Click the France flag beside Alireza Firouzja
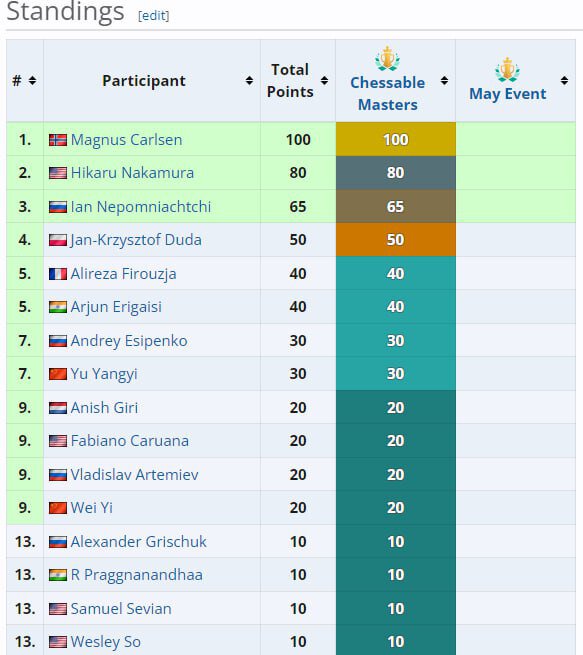 [58, 274]
